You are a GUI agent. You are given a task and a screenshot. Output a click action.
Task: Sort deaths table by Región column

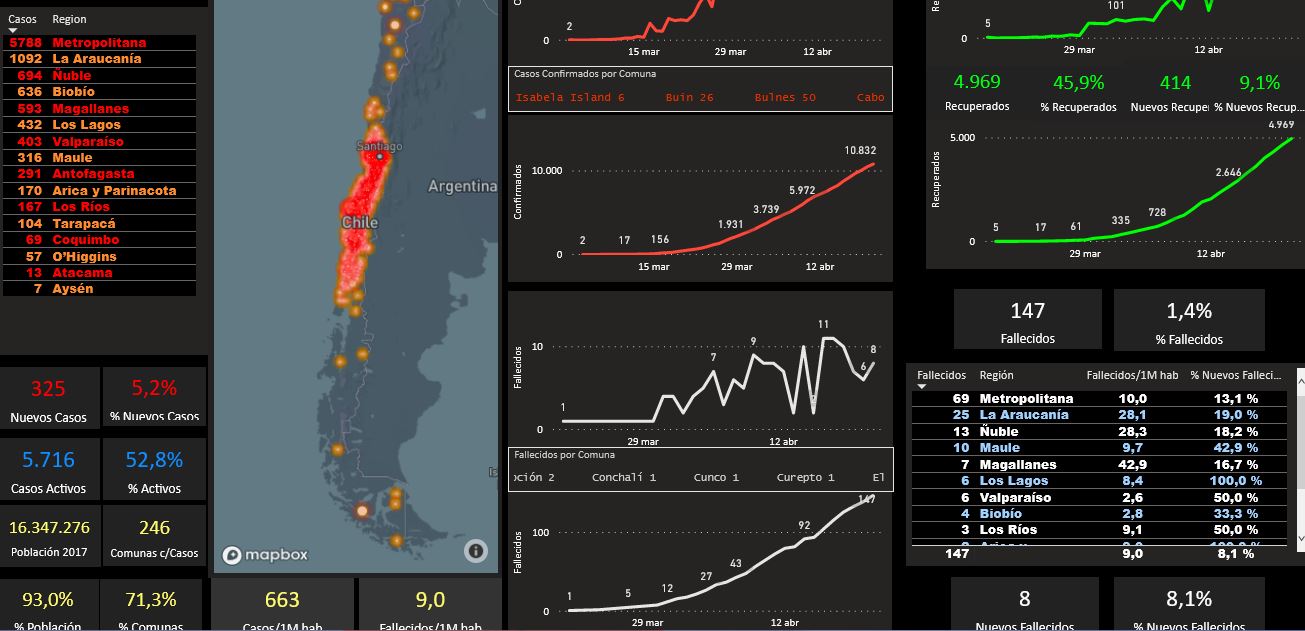[x=996, y=376]
